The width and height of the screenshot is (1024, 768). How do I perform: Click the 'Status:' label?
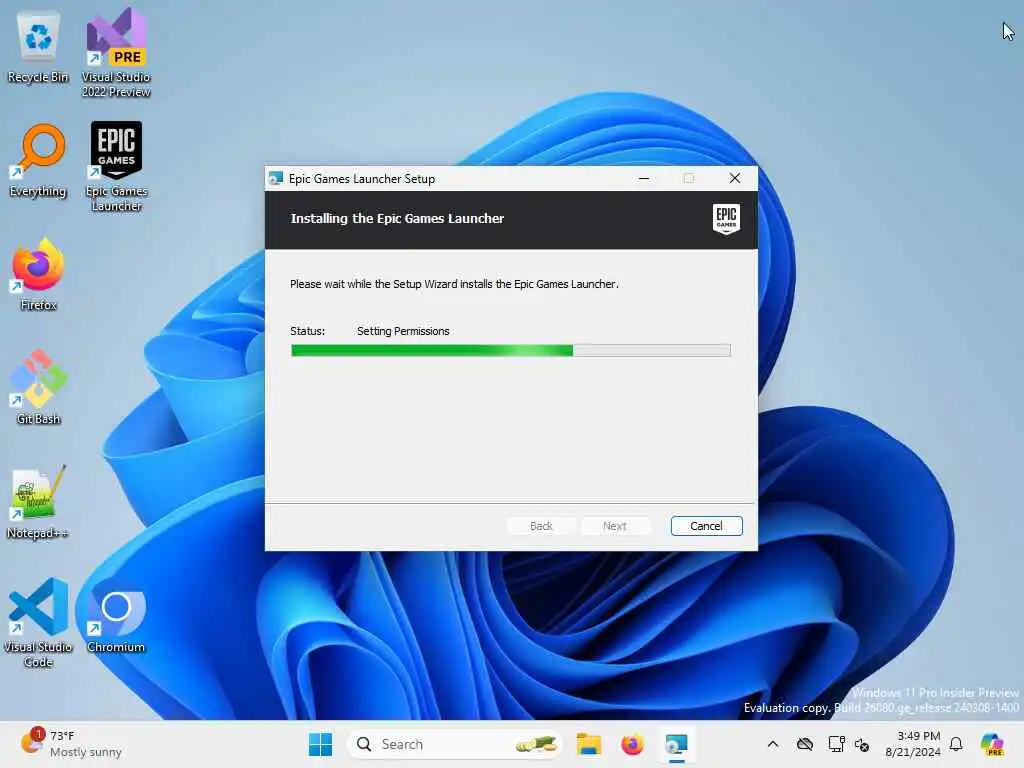coord(308,331)
